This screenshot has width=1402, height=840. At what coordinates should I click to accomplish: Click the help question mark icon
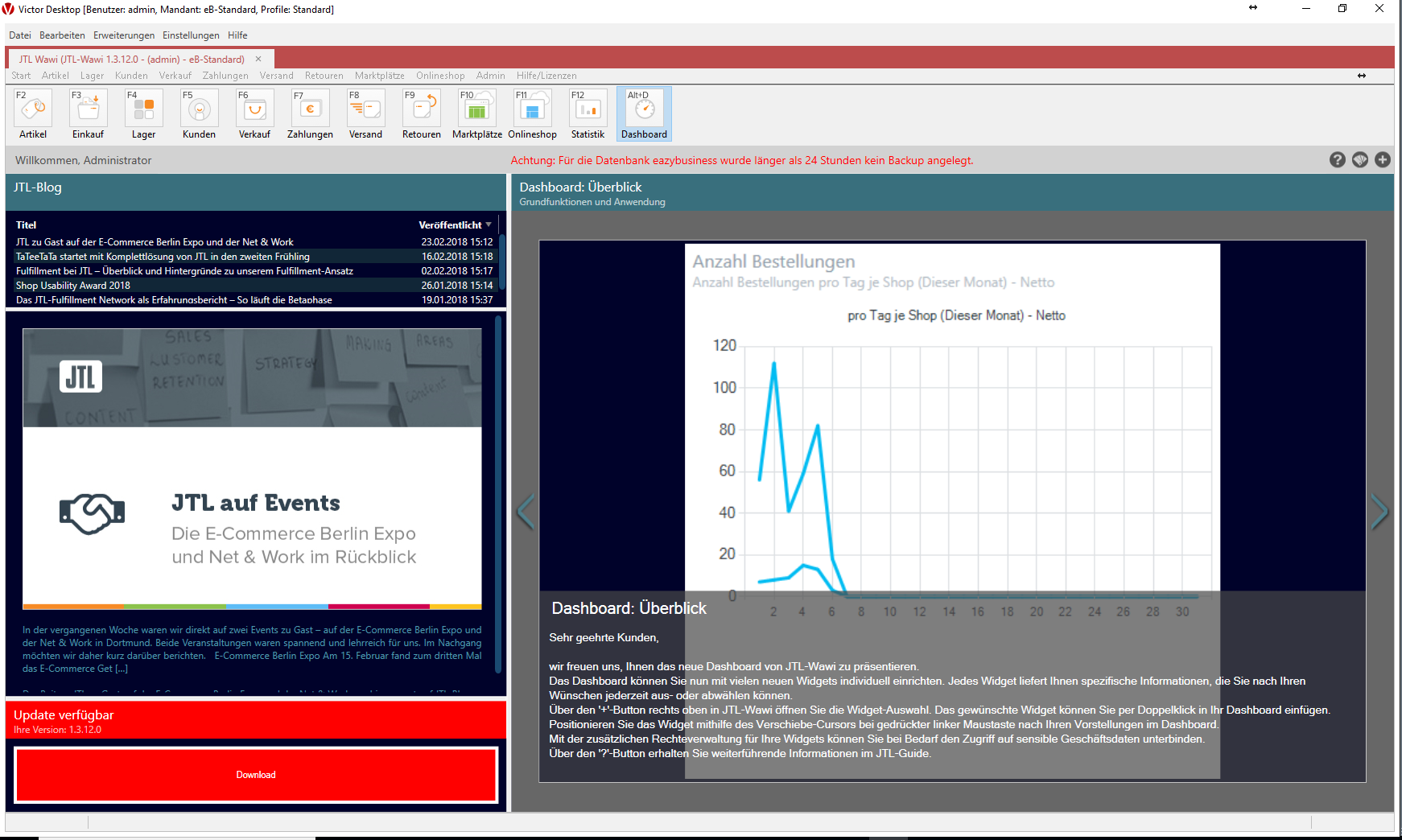pos(1337,160)
